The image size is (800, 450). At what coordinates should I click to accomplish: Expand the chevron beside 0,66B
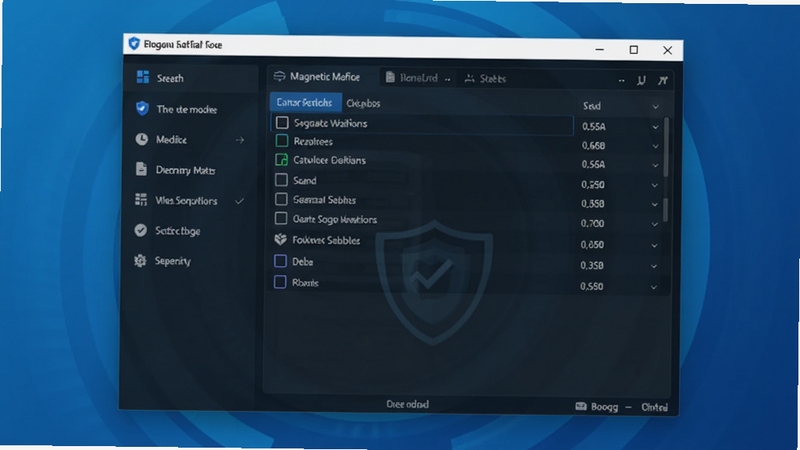(x=656, y=146)
